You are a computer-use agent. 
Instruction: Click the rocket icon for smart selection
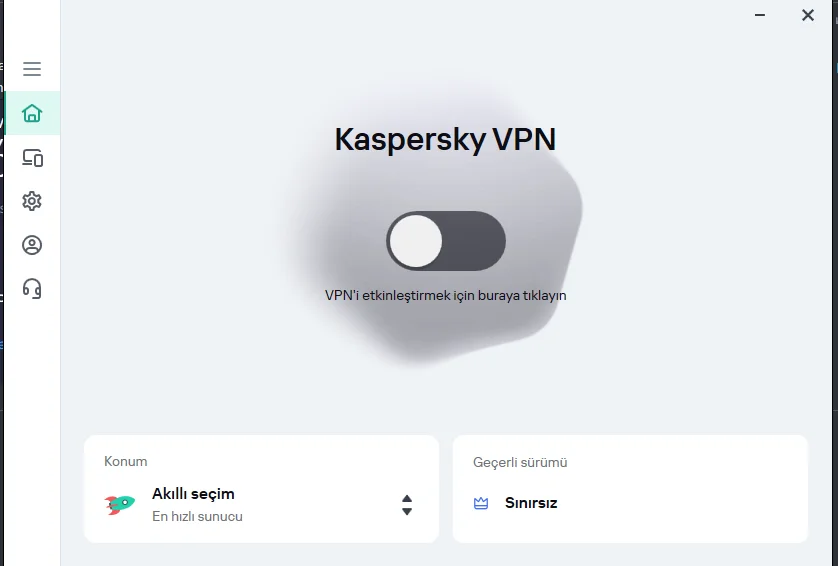[120, 504]
